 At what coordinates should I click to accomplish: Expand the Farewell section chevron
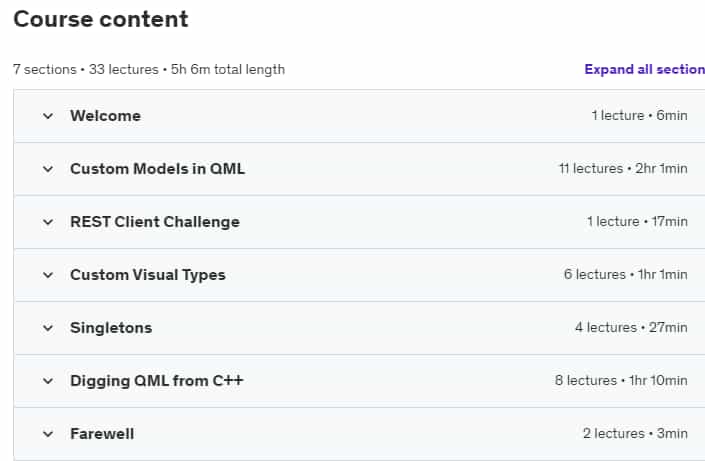click(48, 434)
